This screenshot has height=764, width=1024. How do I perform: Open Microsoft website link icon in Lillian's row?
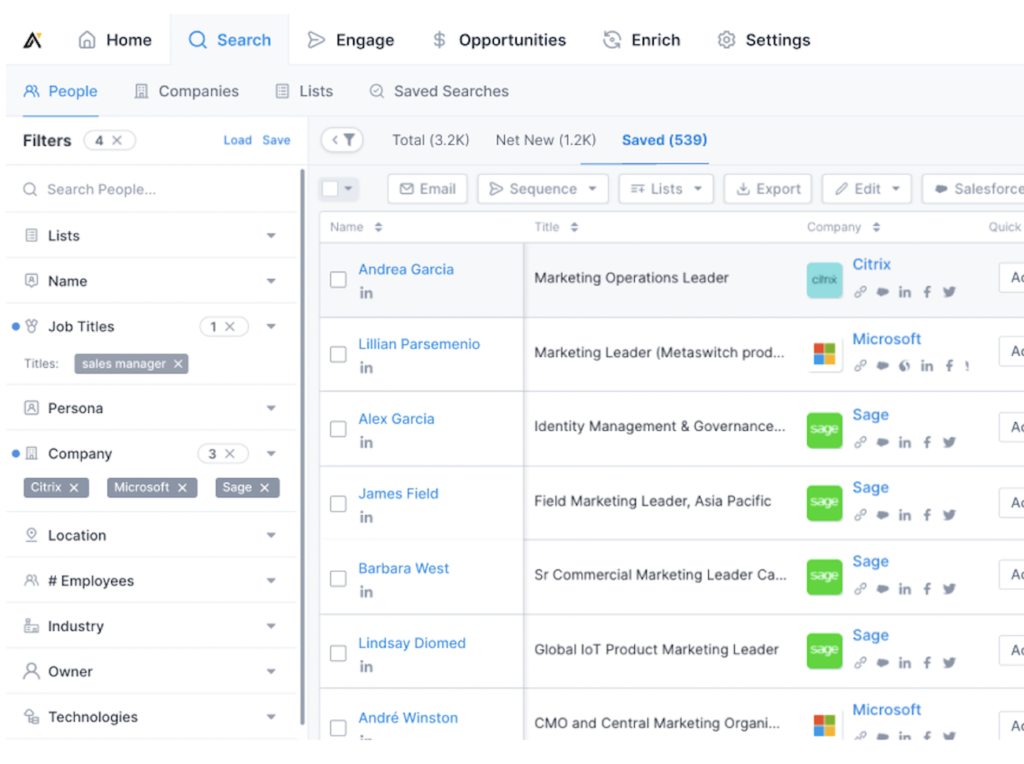point(860,366)
